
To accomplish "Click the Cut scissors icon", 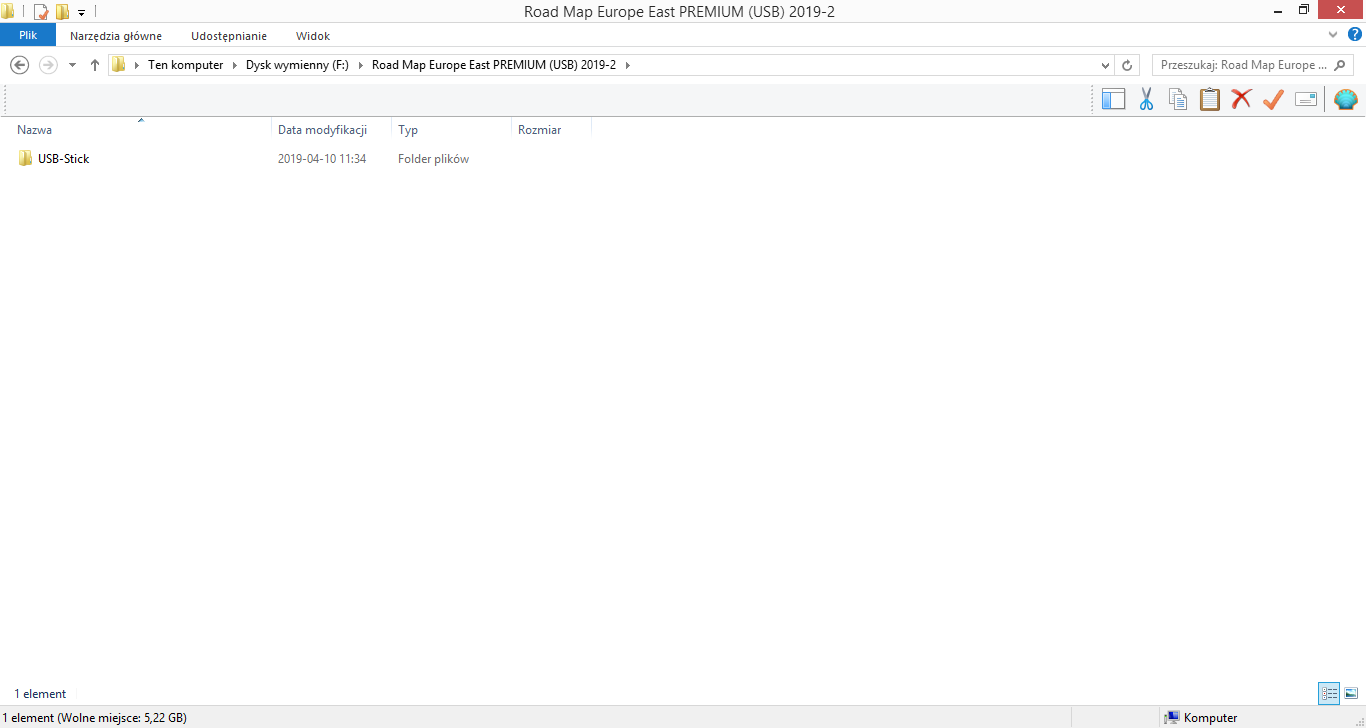I will coord(1146,99).
